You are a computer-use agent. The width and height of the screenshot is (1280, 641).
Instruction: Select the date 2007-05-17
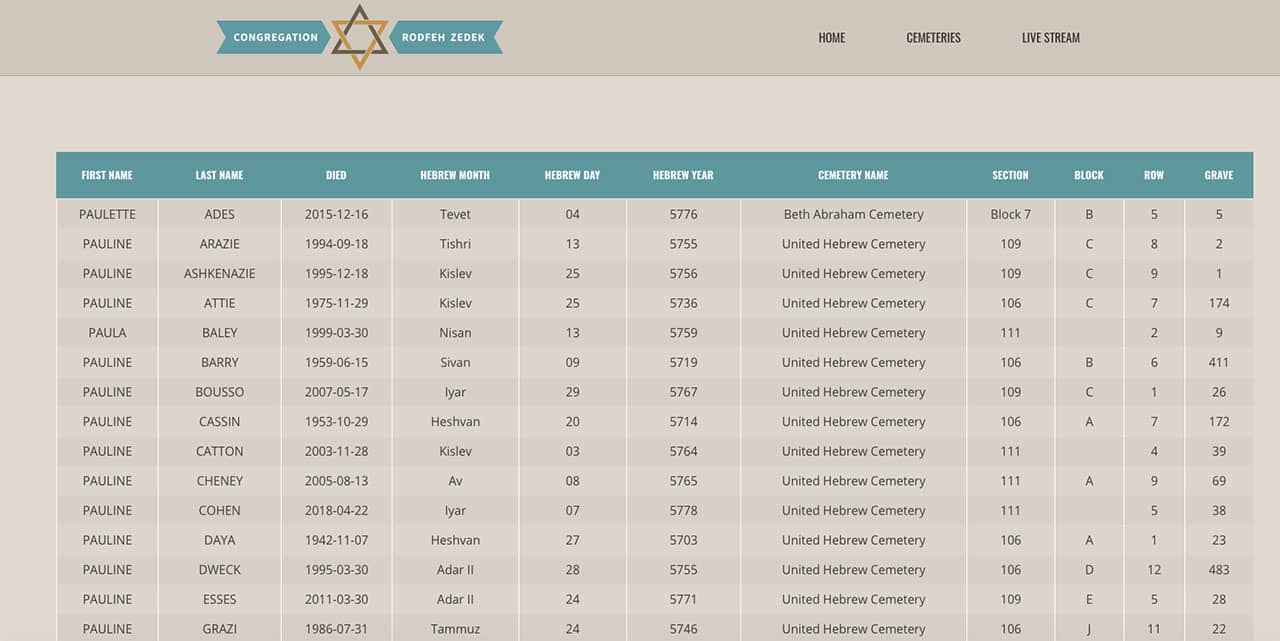pos(336,392)
